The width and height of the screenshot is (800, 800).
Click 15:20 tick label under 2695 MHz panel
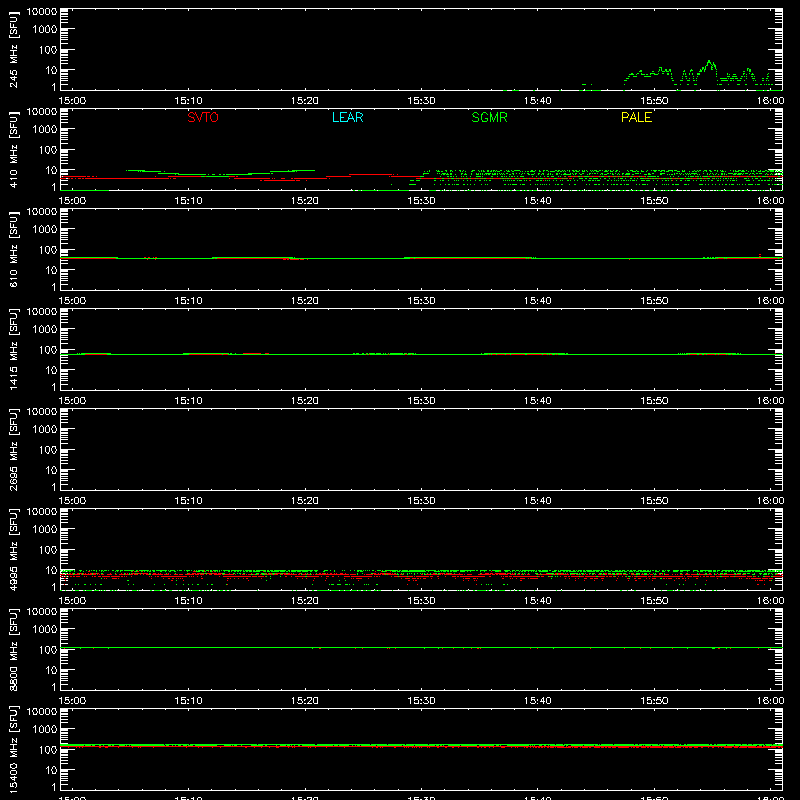point(305,501)
